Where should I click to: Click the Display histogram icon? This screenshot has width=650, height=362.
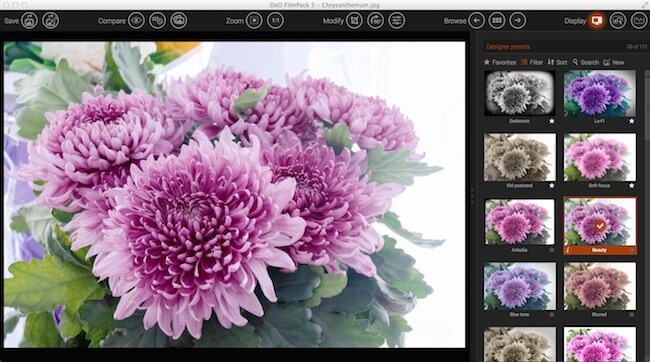tap(639, 20)
